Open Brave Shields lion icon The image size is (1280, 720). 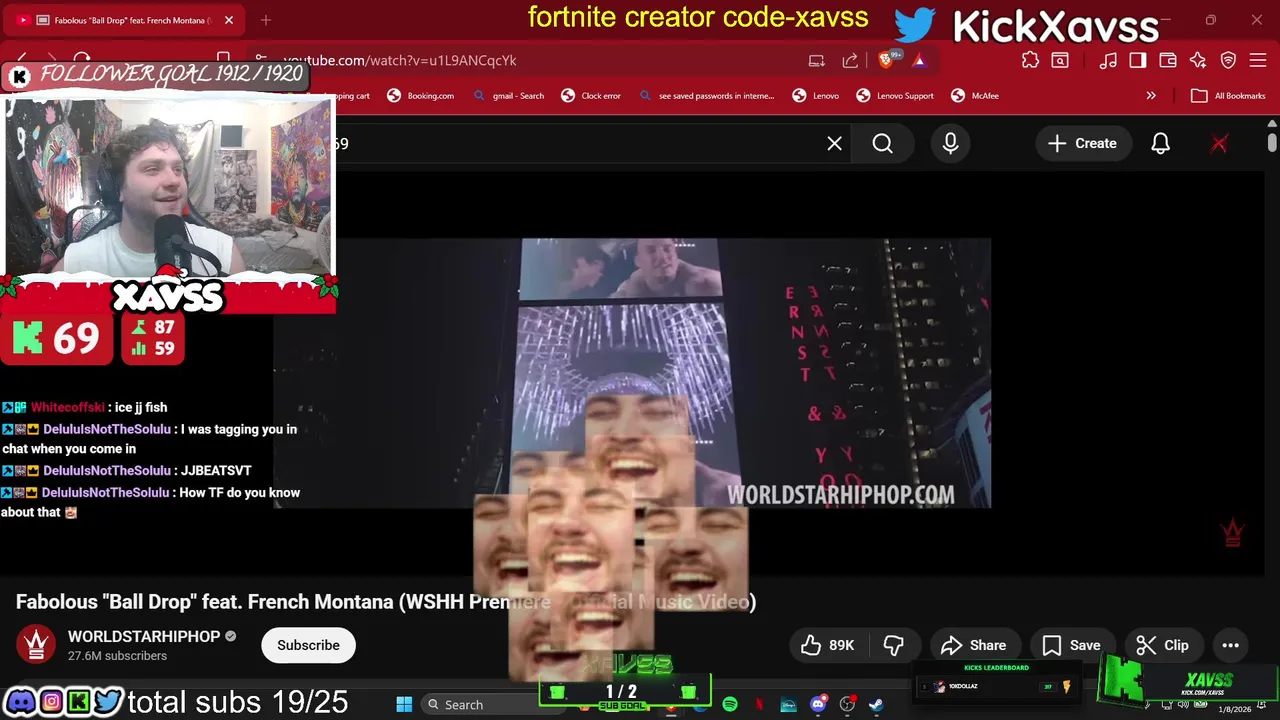pos(885,60)
